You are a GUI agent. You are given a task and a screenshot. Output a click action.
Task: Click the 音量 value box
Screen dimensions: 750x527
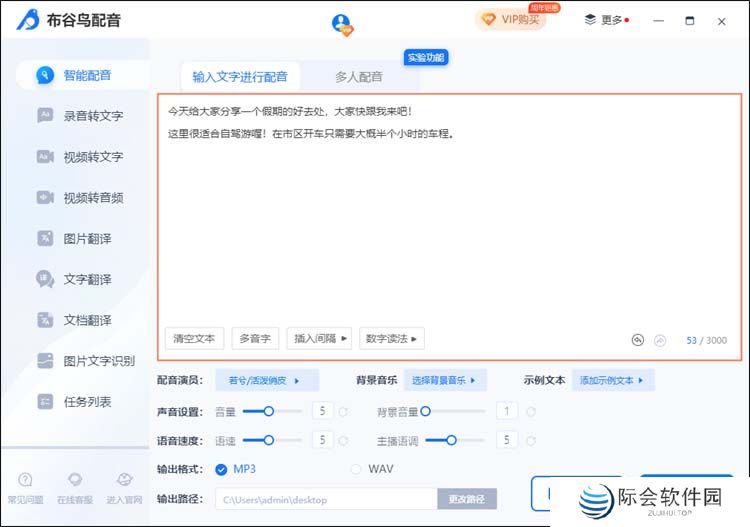pos(322,411)
